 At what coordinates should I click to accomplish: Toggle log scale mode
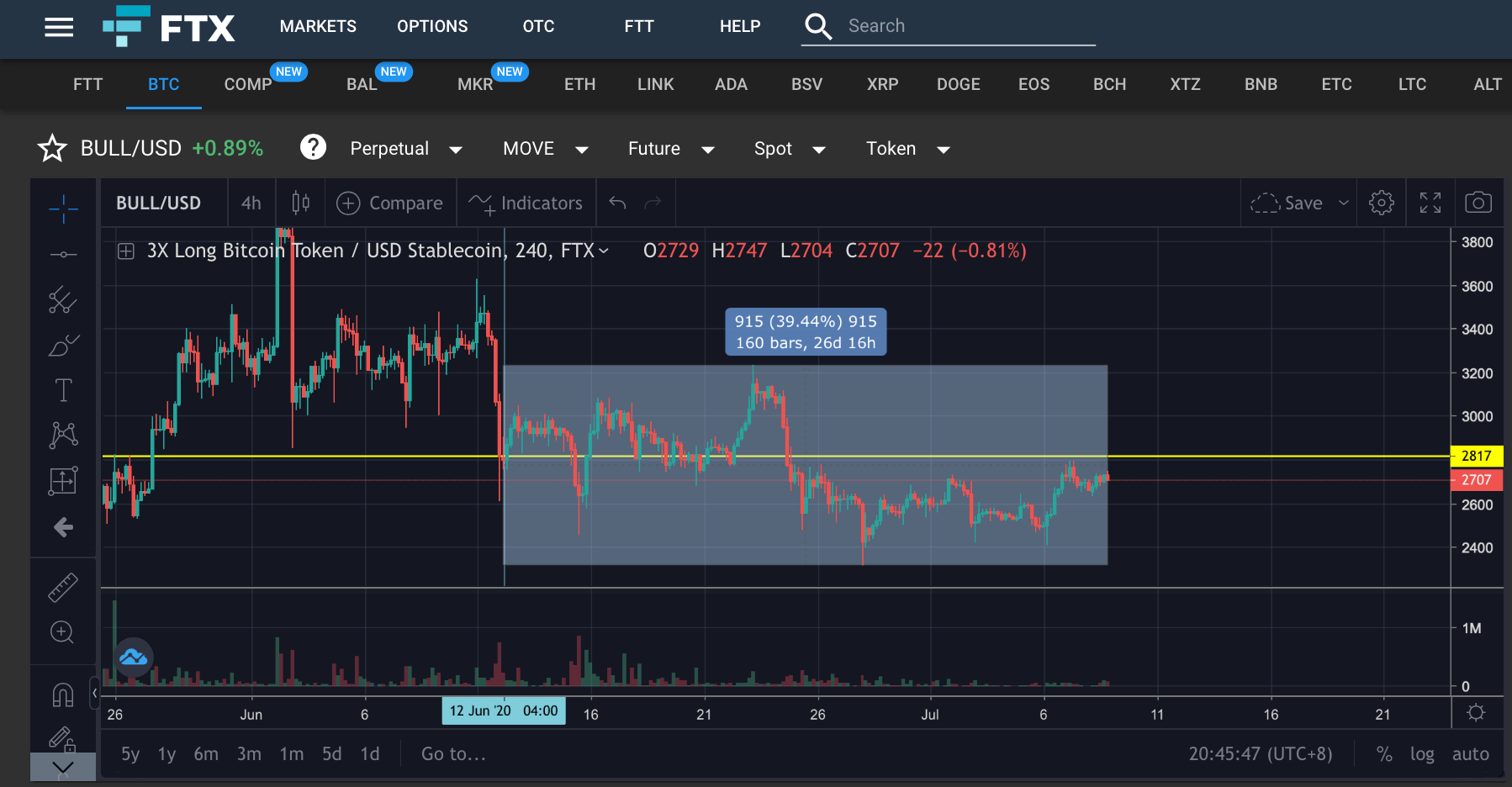pos(1422,754)
